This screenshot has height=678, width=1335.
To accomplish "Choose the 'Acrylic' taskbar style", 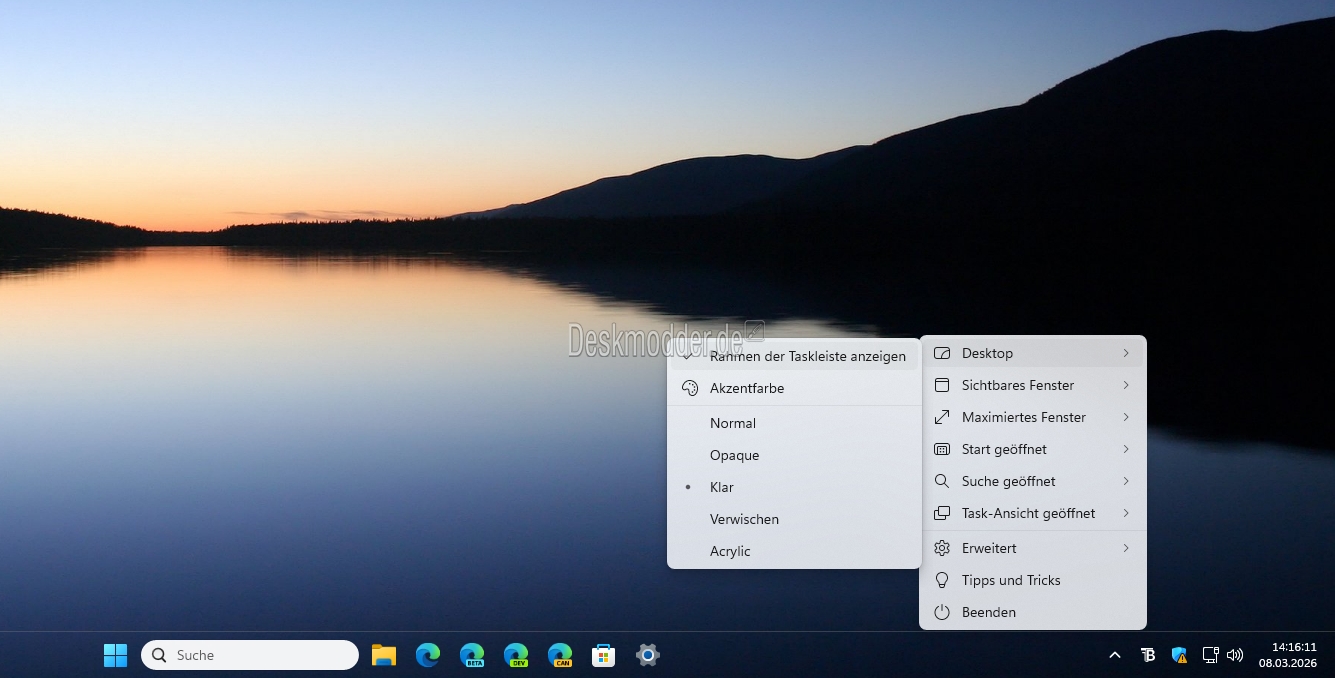I will (x=730, y=551).
